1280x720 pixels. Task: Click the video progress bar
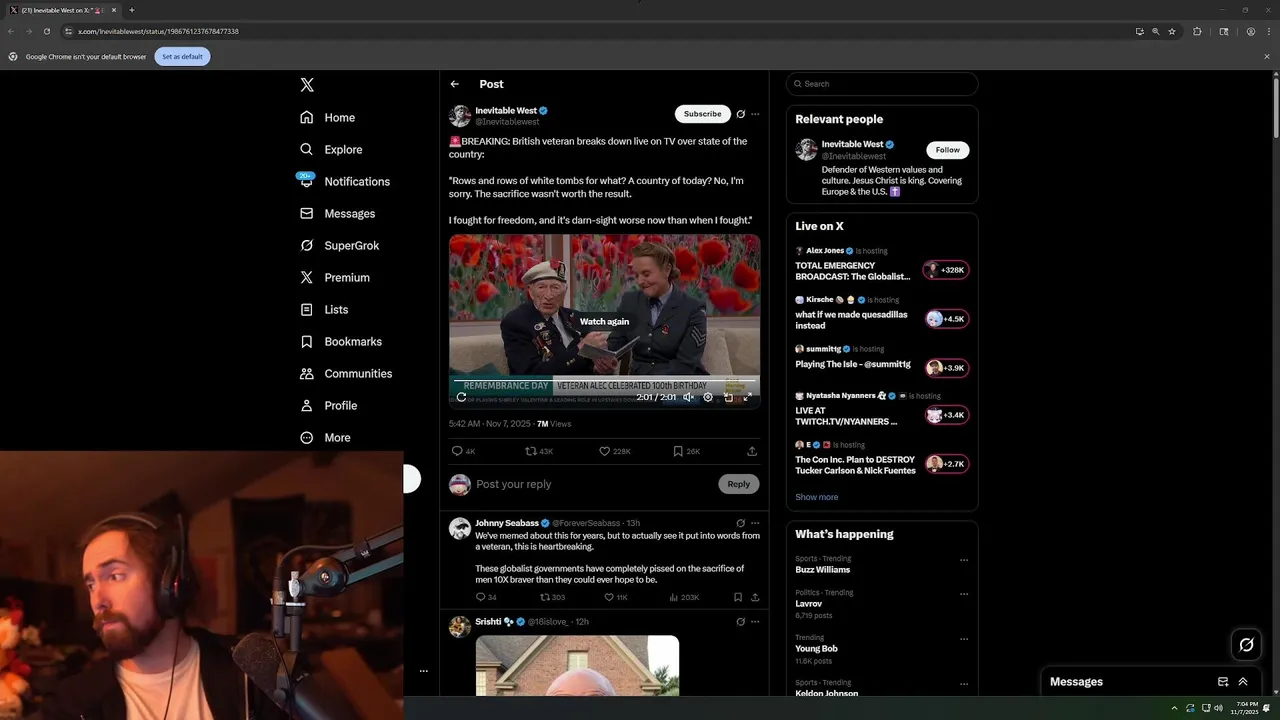604,380
